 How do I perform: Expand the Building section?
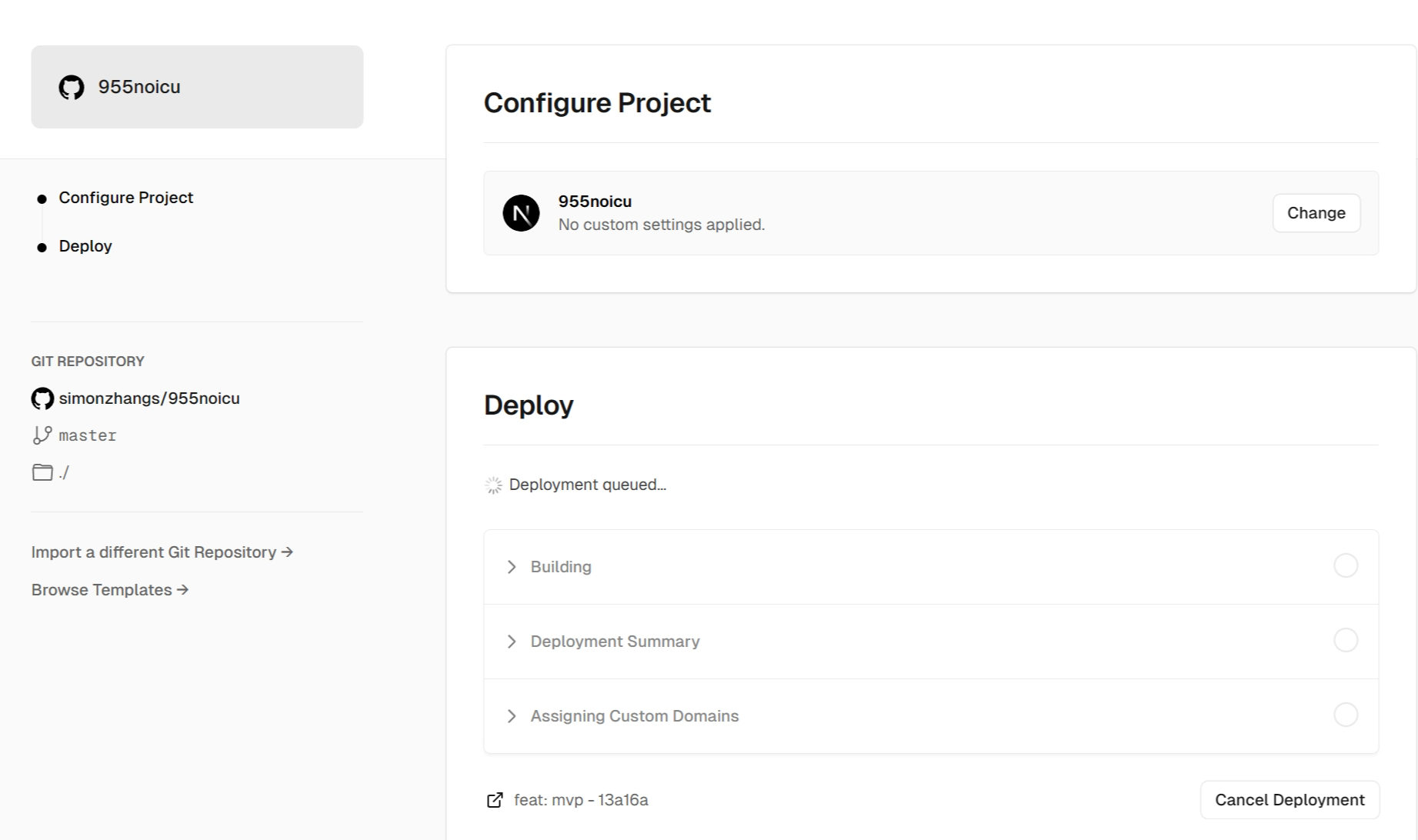point(512,566)
